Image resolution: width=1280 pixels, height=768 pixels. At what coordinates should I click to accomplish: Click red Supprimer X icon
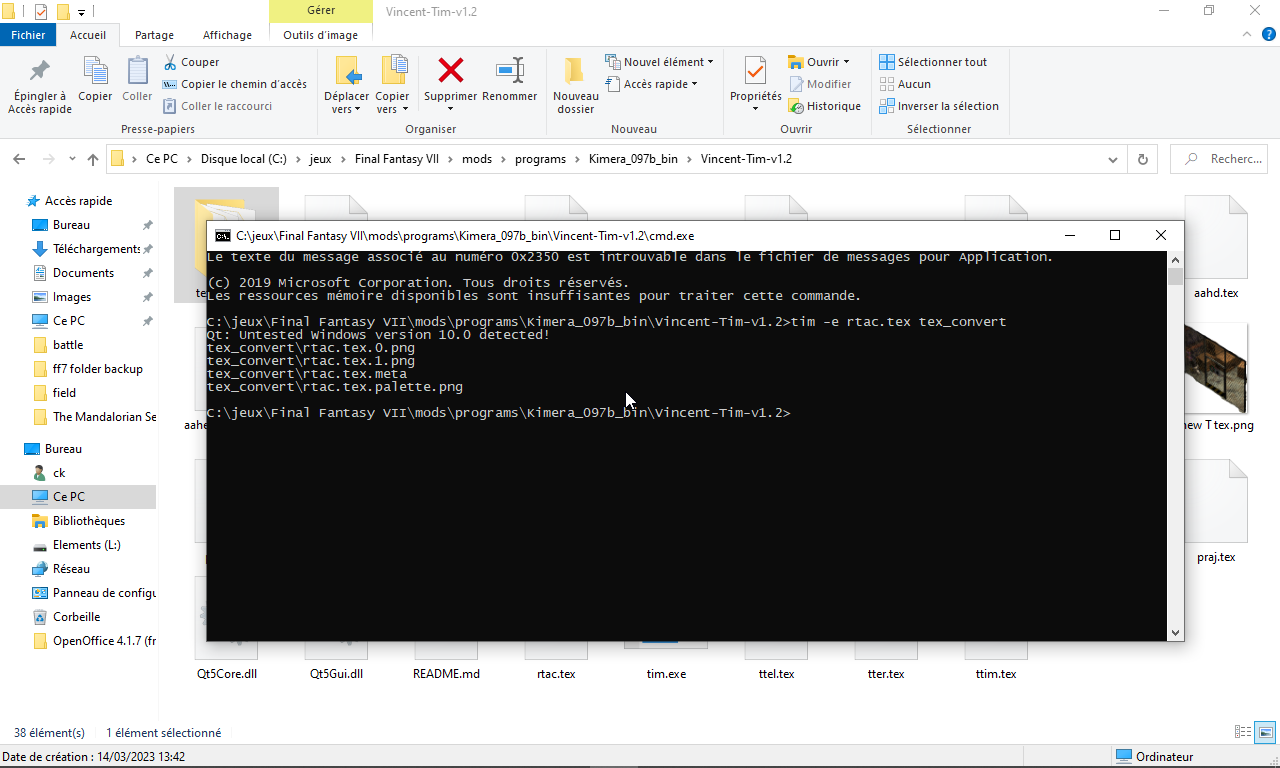click(451, 70)
